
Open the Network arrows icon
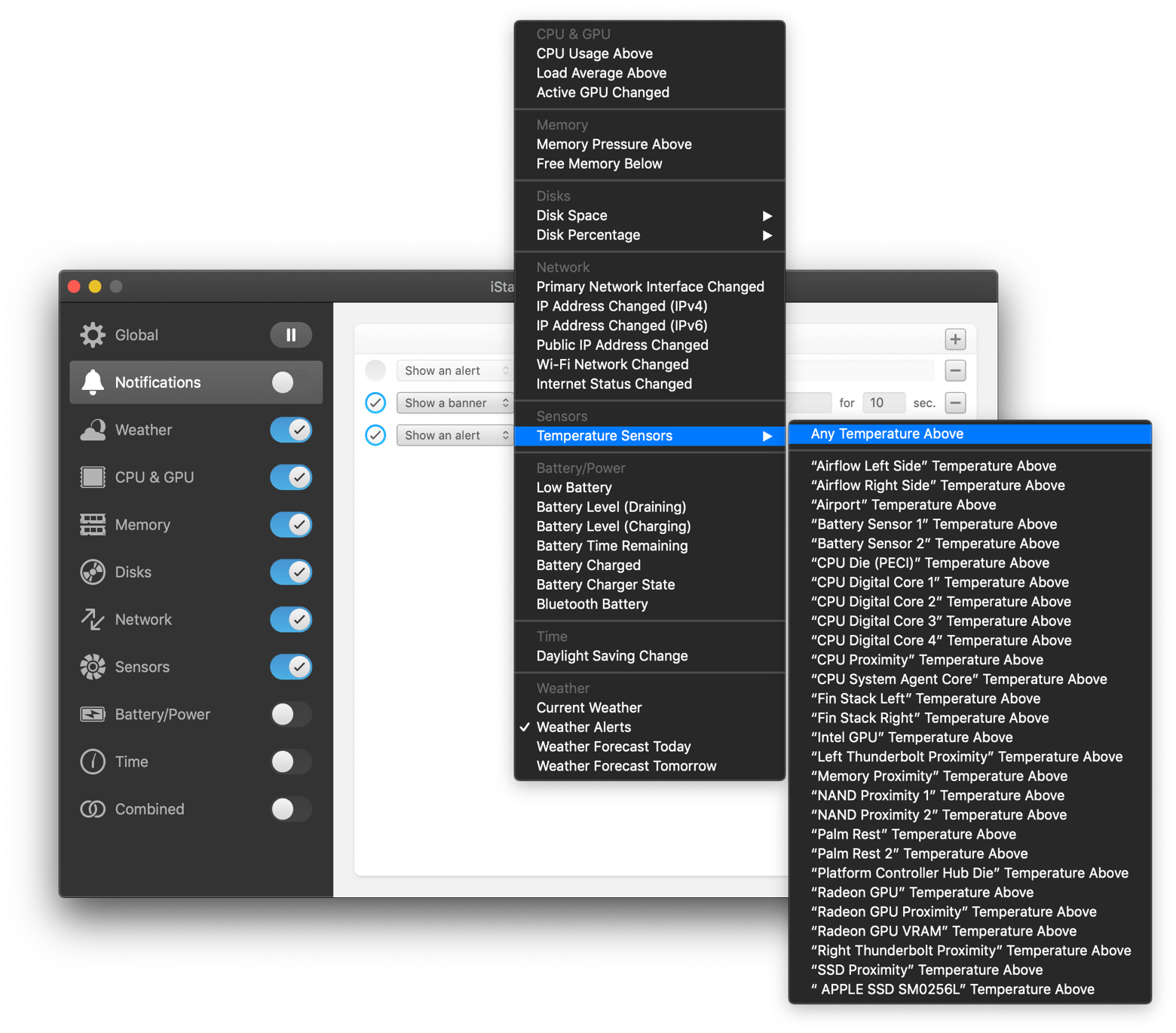click(x=93, y=620)
